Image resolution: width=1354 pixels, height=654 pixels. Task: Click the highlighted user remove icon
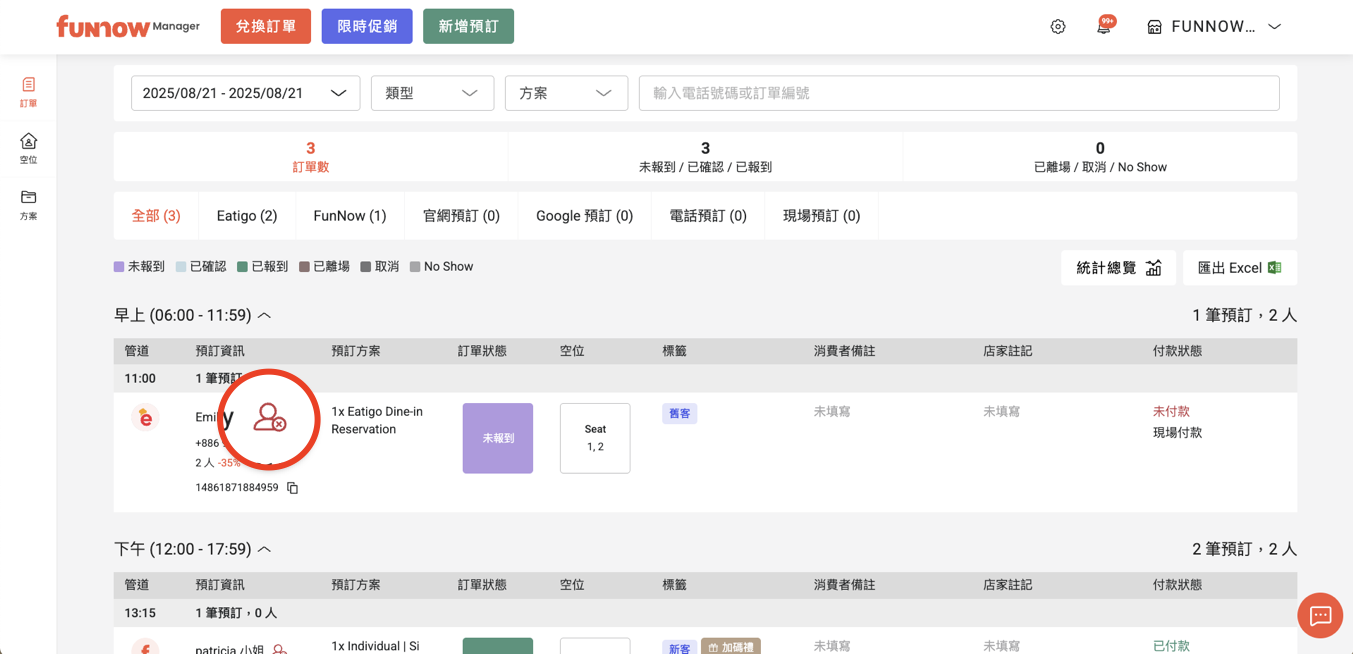[269, 418]
